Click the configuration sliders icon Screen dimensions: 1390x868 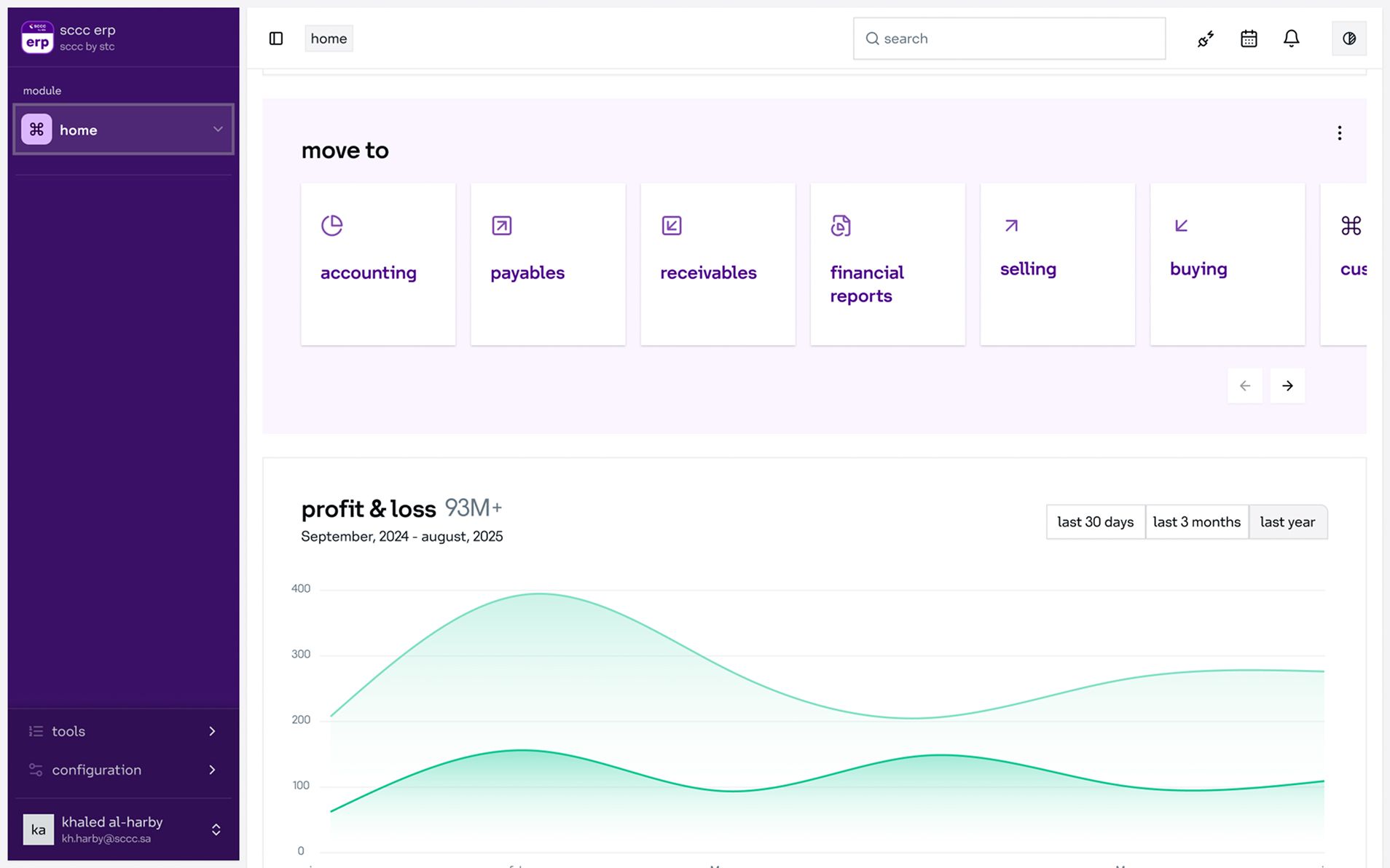36,770
